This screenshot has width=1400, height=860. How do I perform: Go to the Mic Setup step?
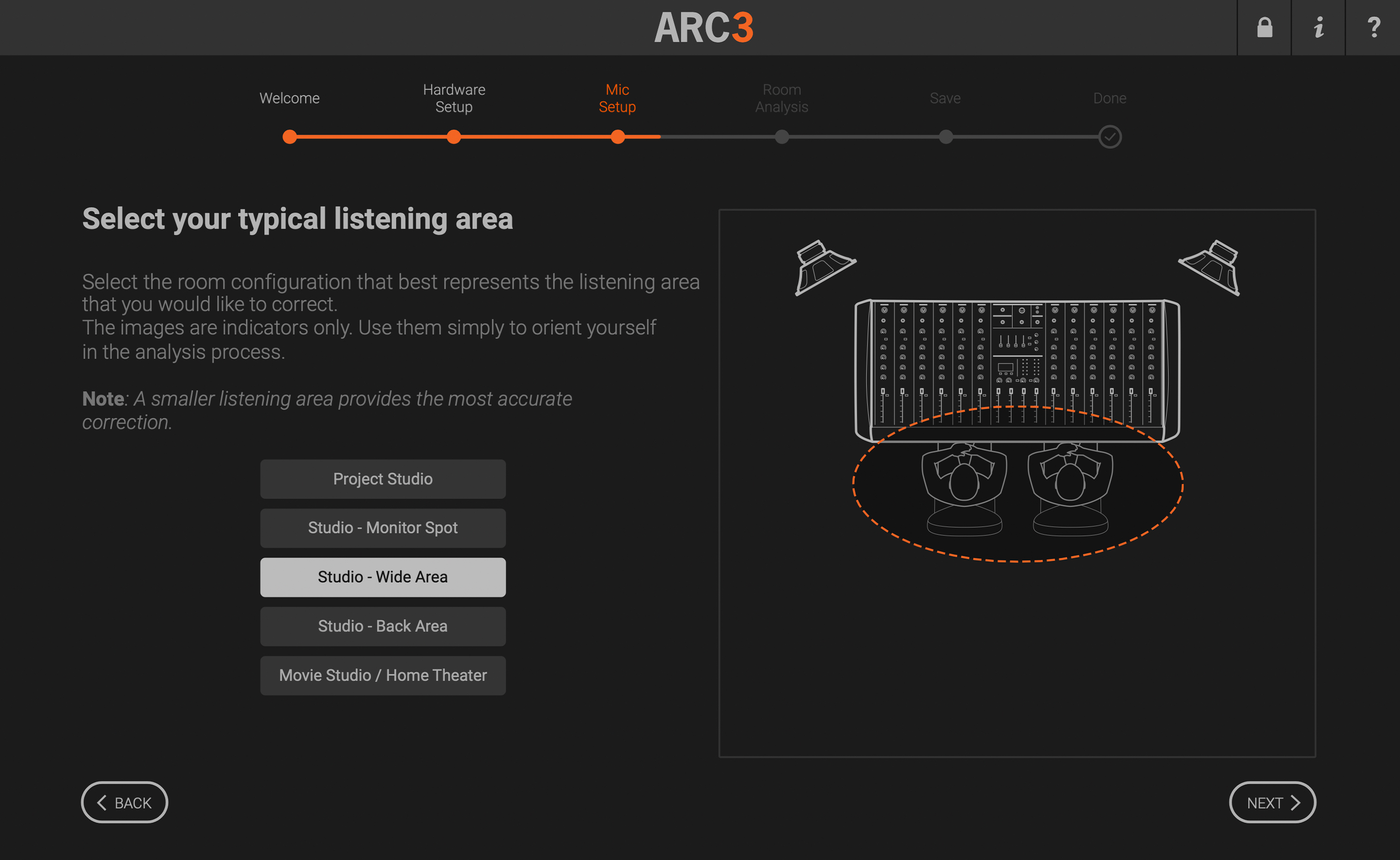pos(617,98)
